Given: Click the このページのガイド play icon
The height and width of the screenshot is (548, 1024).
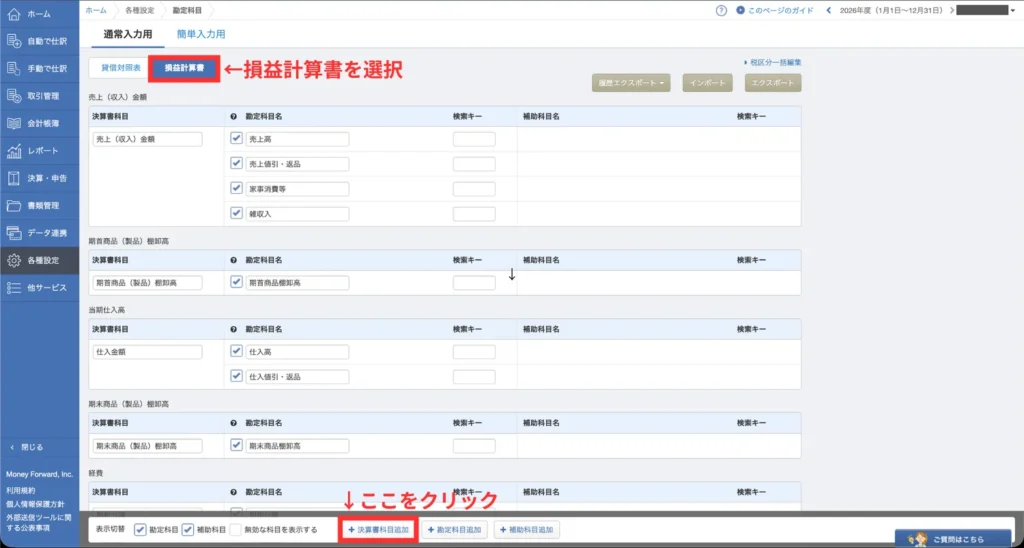Looking at the screenshot, I should (740, 10).
